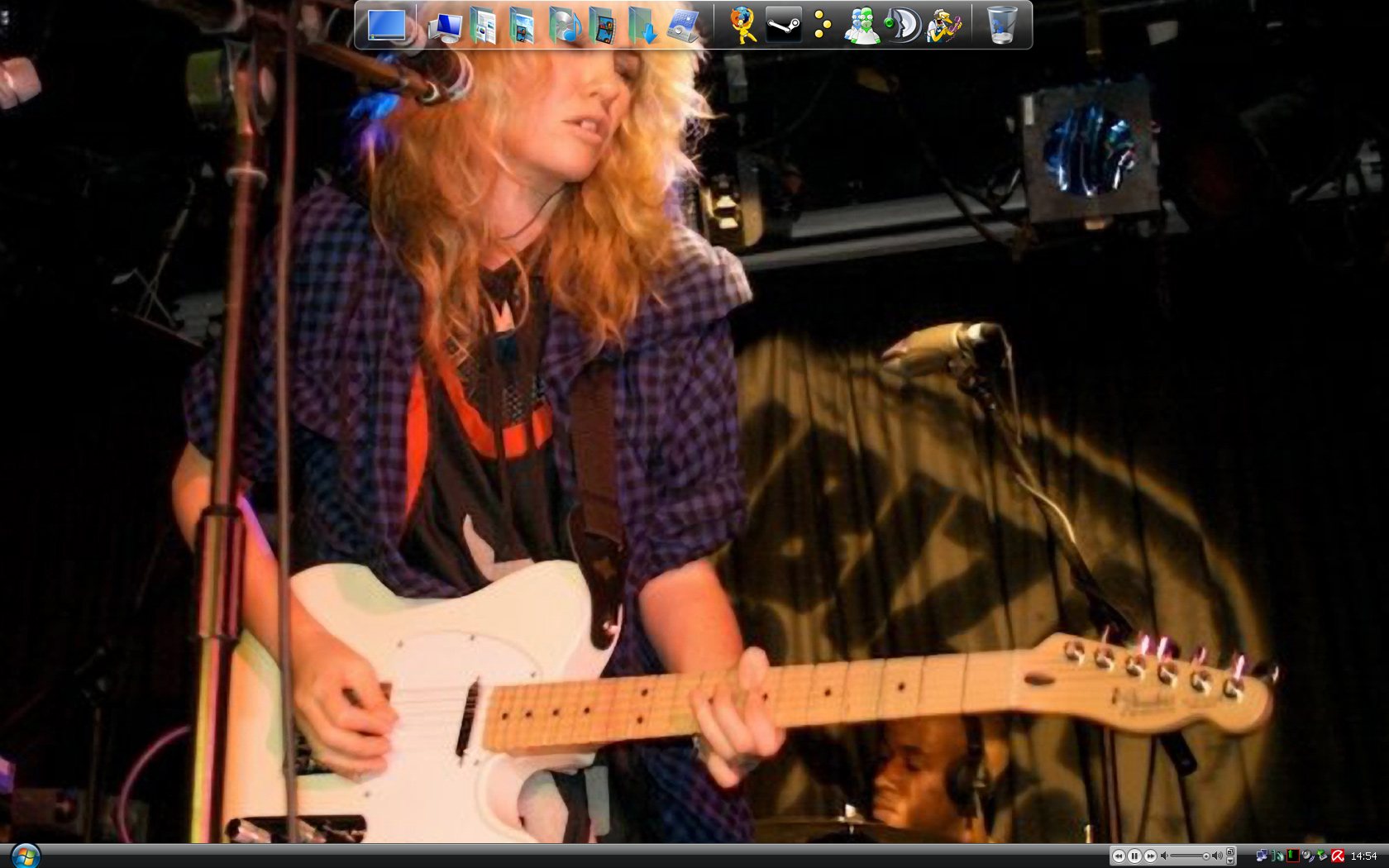Click the network computers tray icon
The height and width of the screenshot is (868, 1389).
(x=1261, y=856)
